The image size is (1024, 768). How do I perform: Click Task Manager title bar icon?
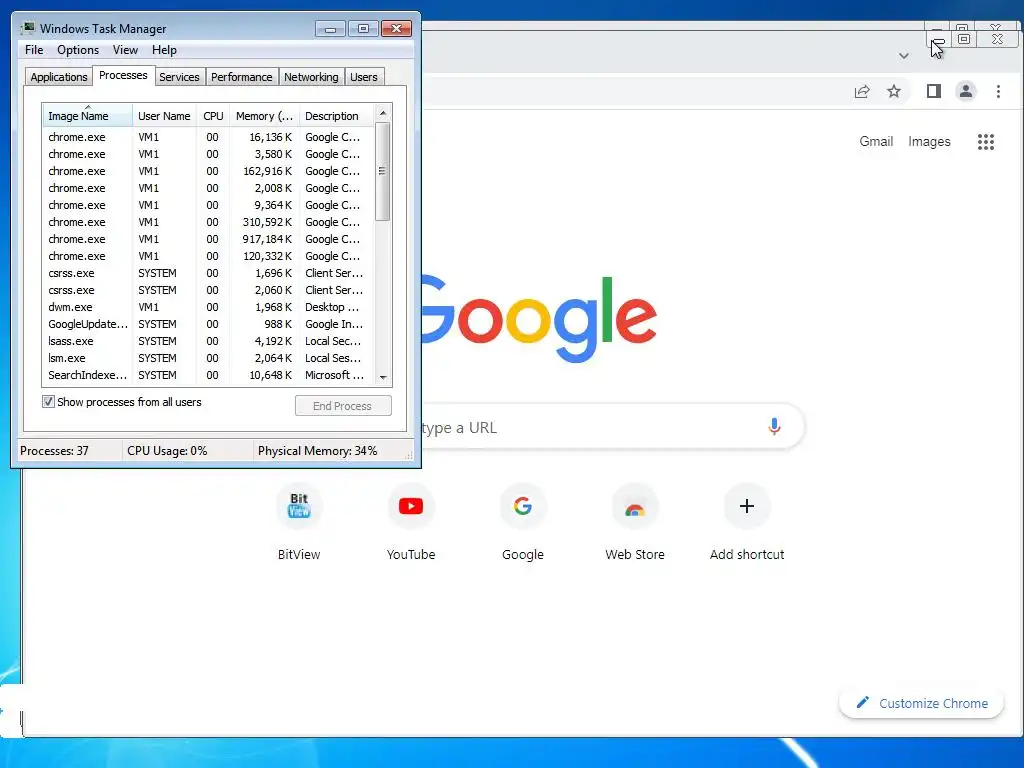pyautogui.click(x=28, y=28)
